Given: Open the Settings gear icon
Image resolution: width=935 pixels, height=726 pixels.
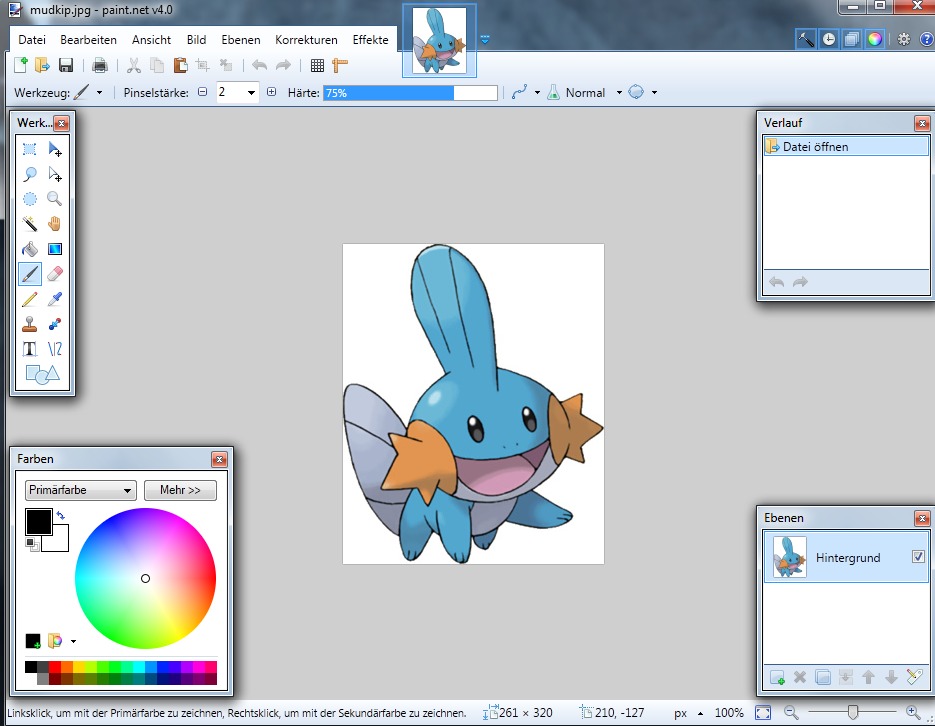Looking at the screenshot, I should coord(904,39).
